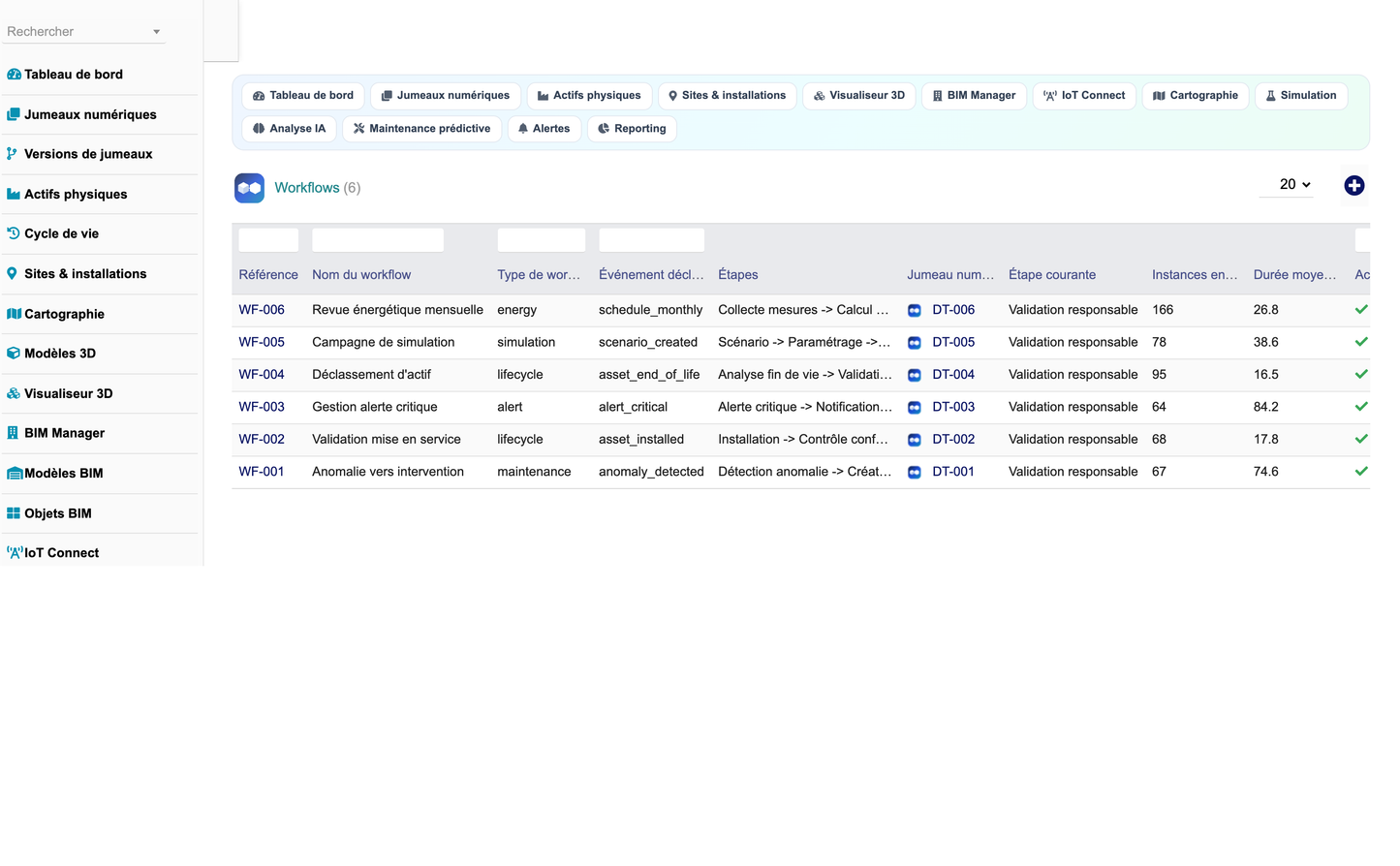Open workflow link WF-004
Screen dimensions: 1400x866
tap(262, 374)
